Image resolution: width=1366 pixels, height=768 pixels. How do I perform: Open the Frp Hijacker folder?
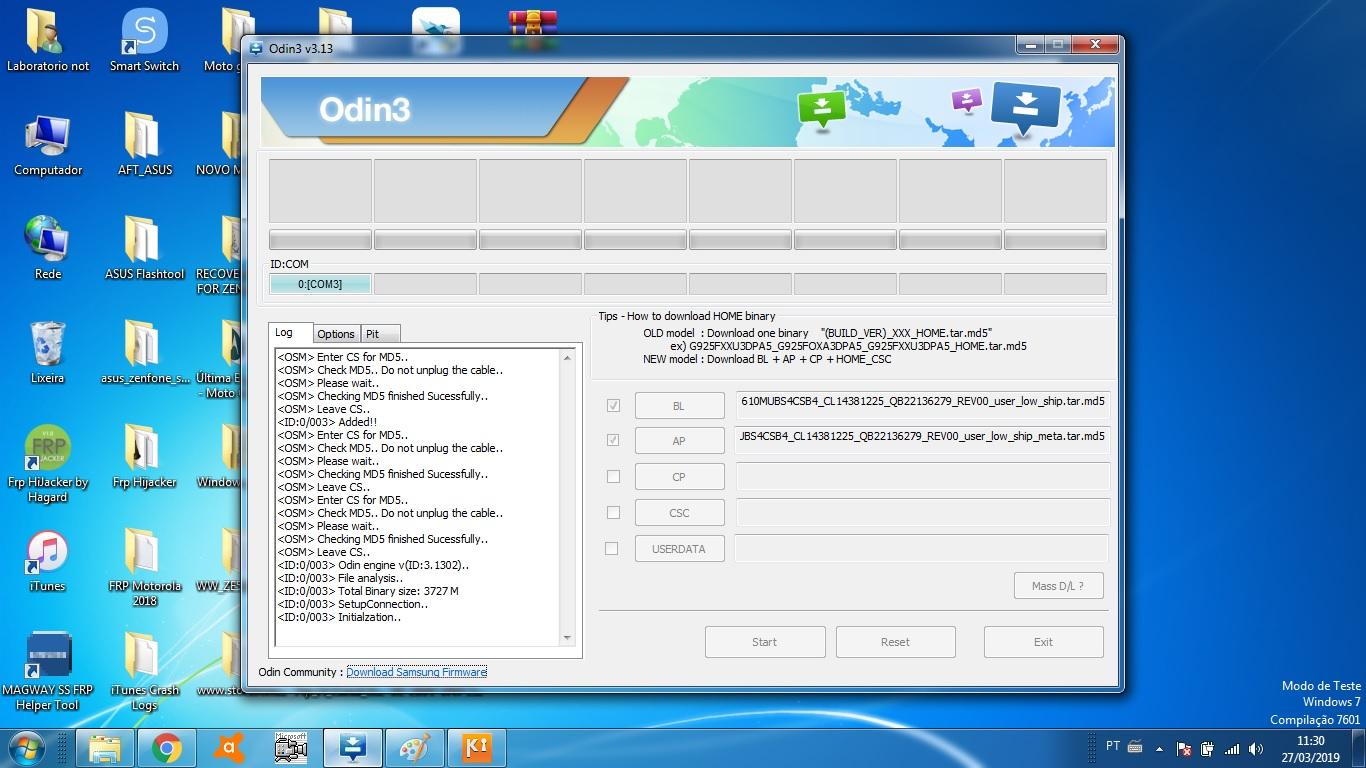[144, 457]
